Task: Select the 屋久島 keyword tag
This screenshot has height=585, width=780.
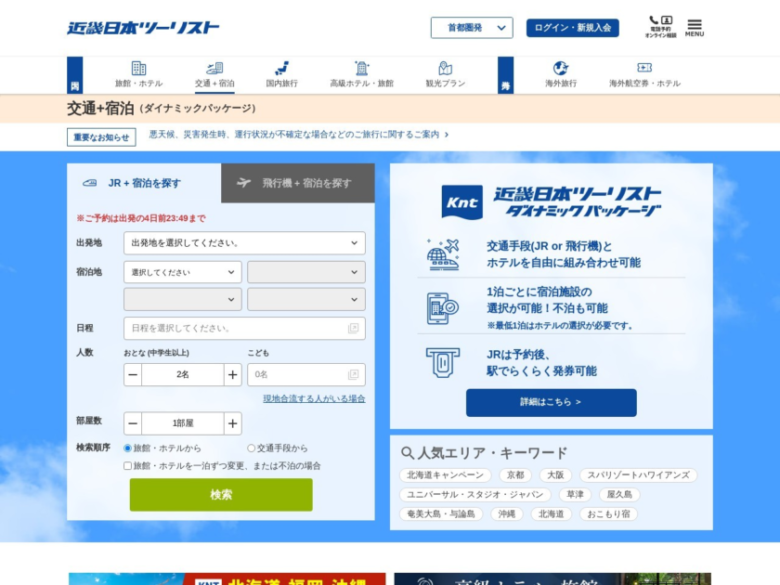Action: [x=619, y=494]
